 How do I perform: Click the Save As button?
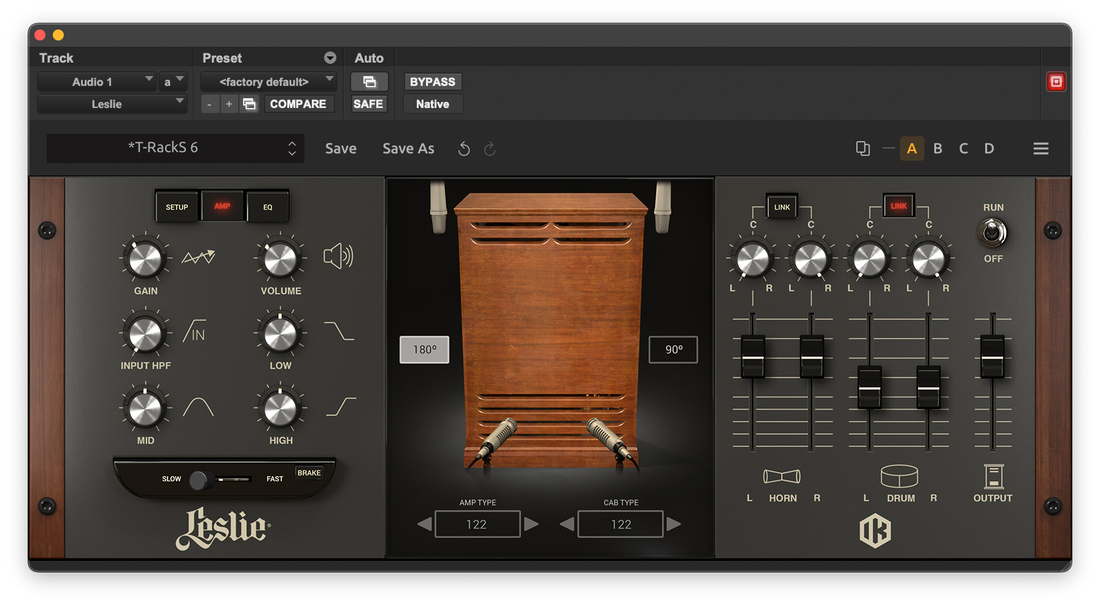pyautogui.click(x=408, y=149)
